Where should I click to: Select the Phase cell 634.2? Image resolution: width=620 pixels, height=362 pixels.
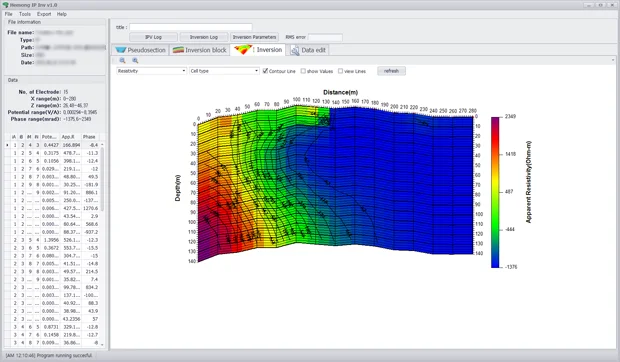90,287
